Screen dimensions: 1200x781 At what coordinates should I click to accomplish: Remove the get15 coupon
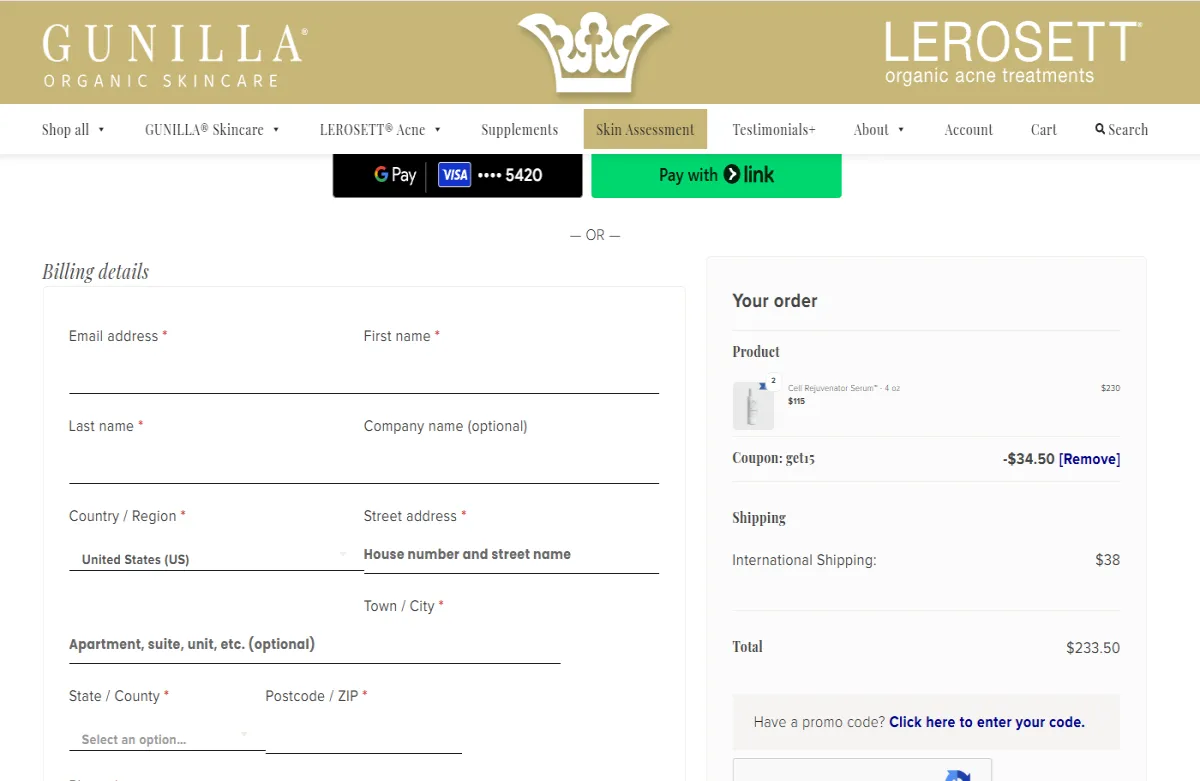click(1090, 458)
